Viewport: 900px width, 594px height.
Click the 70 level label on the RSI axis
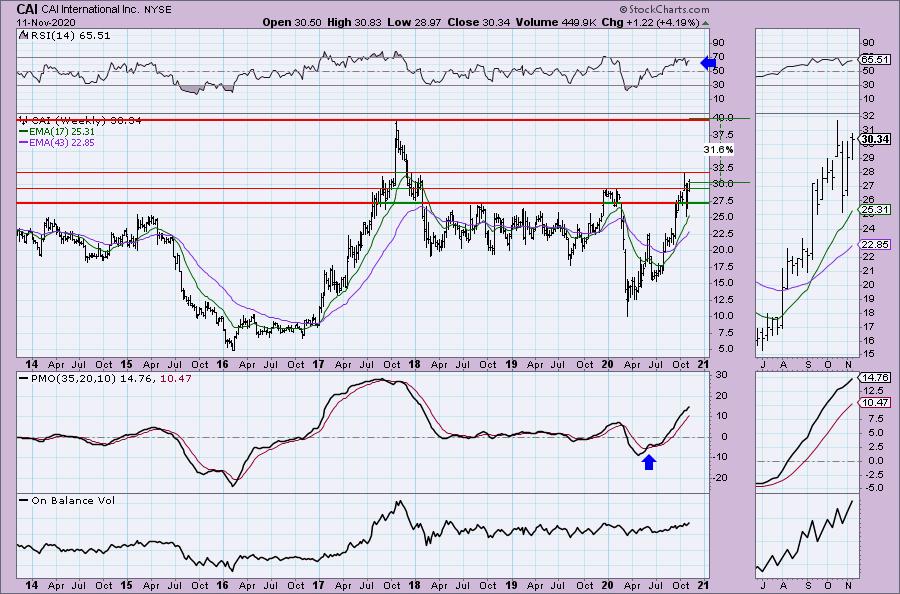(x=718, y=57)
